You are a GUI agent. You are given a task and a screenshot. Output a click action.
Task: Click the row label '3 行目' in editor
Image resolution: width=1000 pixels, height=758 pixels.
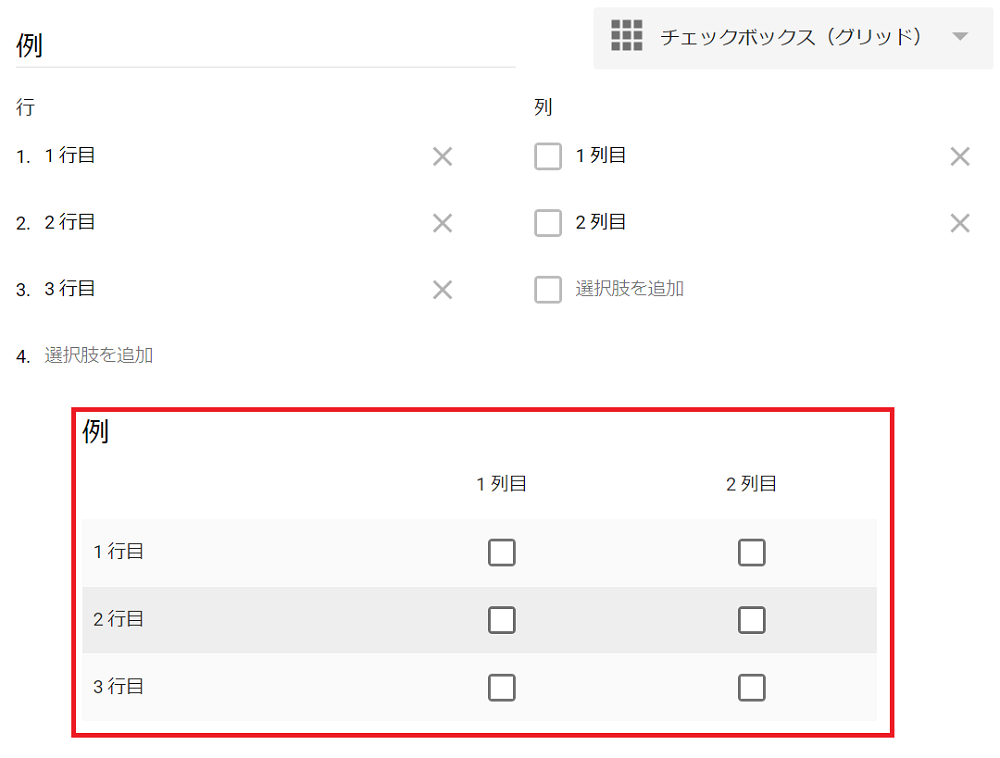coord(70,289)
